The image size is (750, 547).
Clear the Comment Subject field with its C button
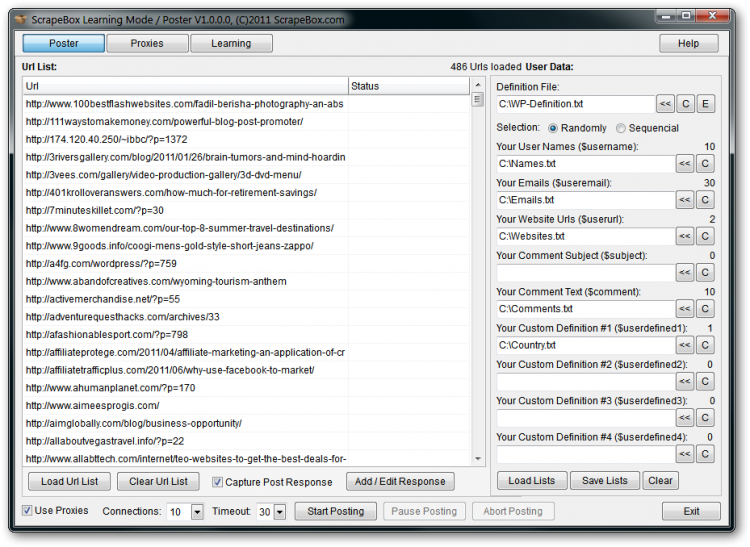coord(705,273)
